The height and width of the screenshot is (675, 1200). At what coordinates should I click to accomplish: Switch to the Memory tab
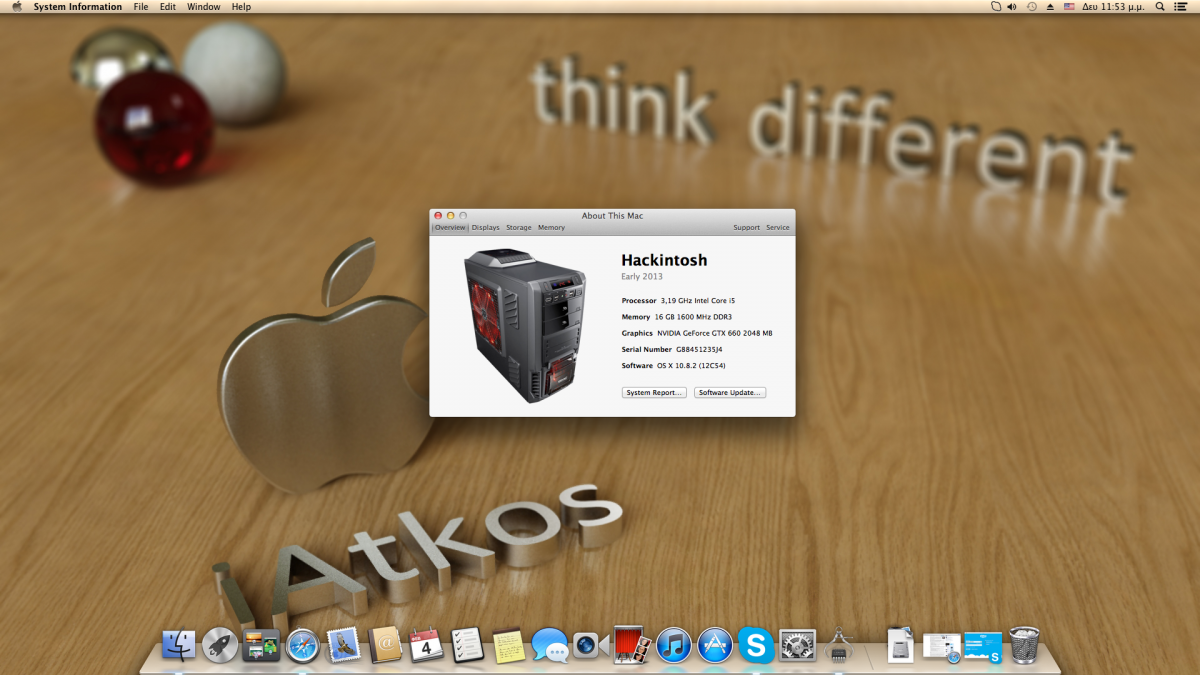tap(551, 228)
